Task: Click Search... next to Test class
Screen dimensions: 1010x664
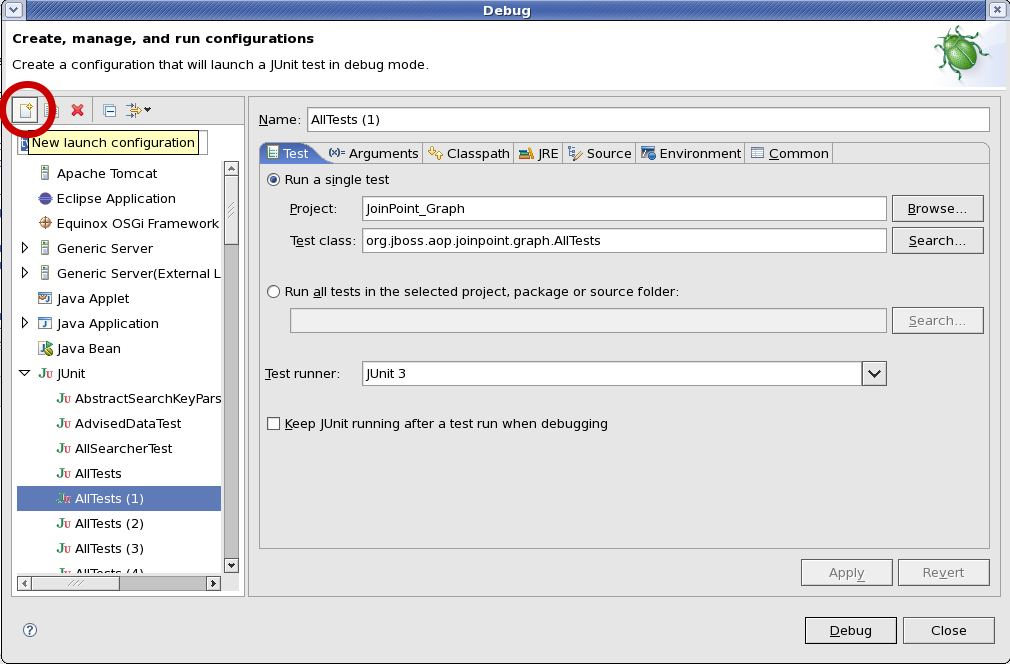Action: (937, 241)
